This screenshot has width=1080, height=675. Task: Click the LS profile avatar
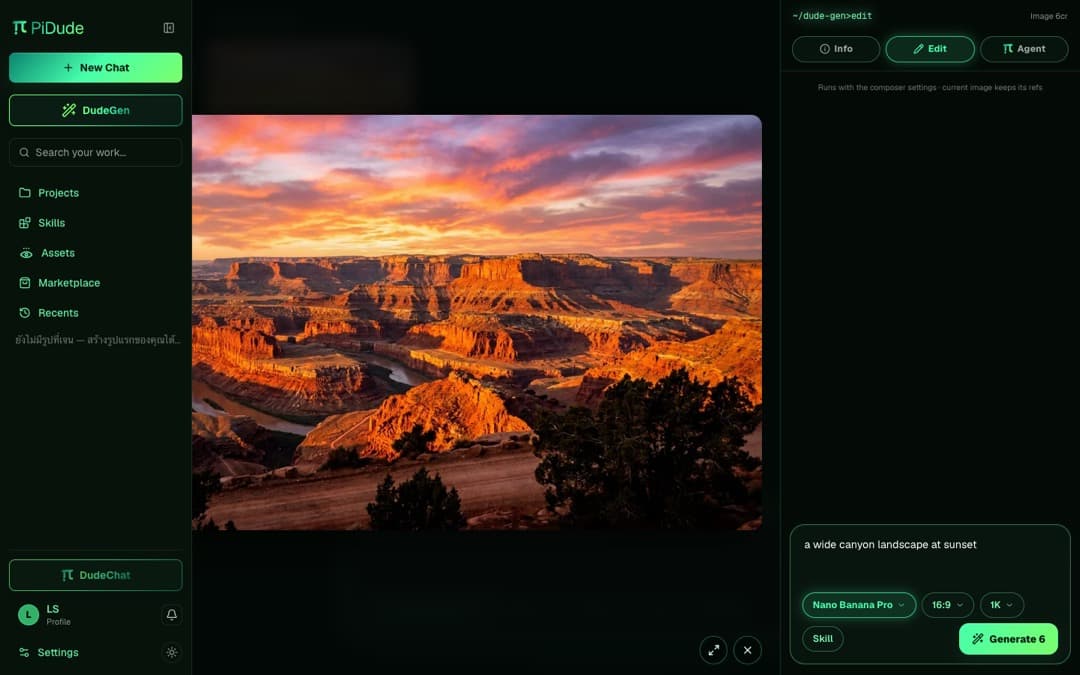coord(28,614)
